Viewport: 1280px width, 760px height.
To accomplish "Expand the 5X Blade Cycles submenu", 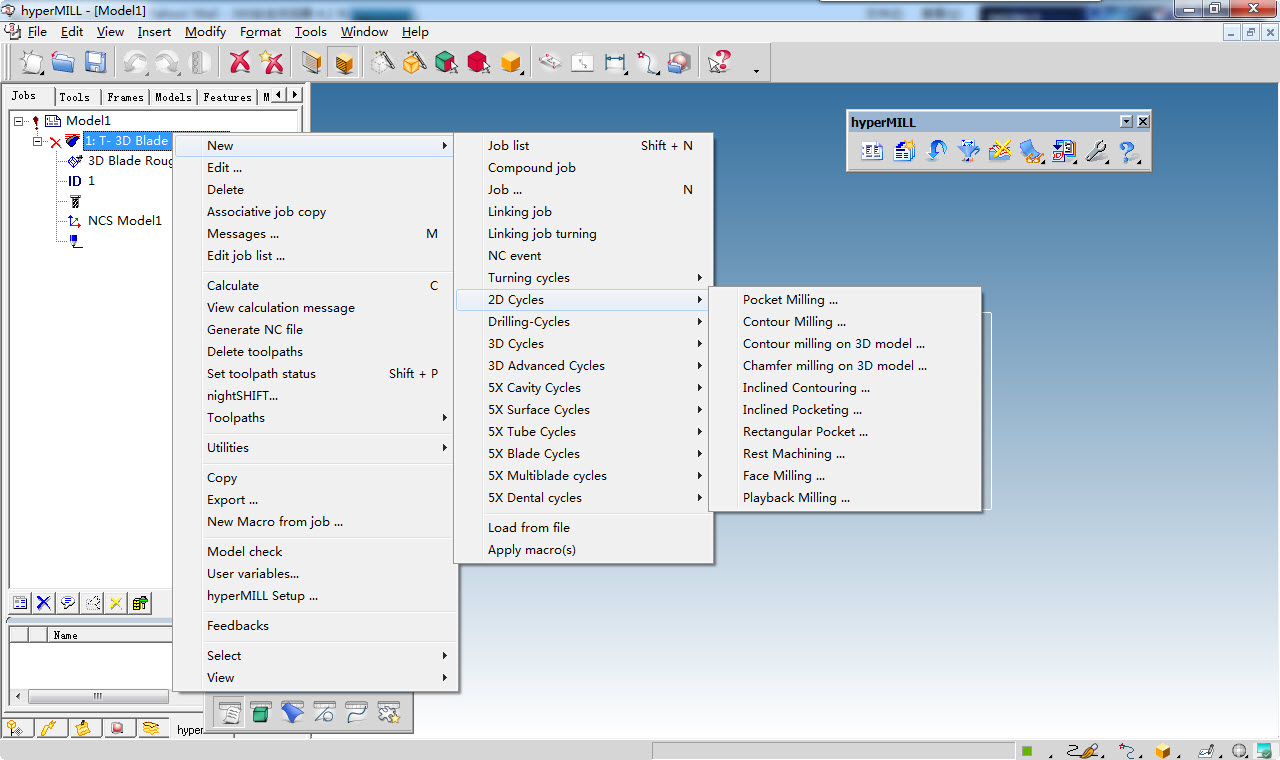I will pos(584,454).
